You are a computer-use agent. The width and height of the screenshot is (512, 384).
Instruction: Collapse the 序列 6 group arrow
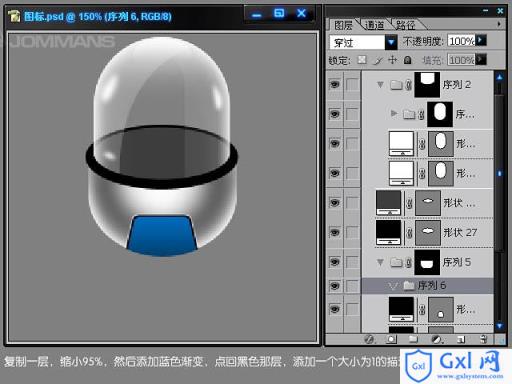(x=393, y=286)
